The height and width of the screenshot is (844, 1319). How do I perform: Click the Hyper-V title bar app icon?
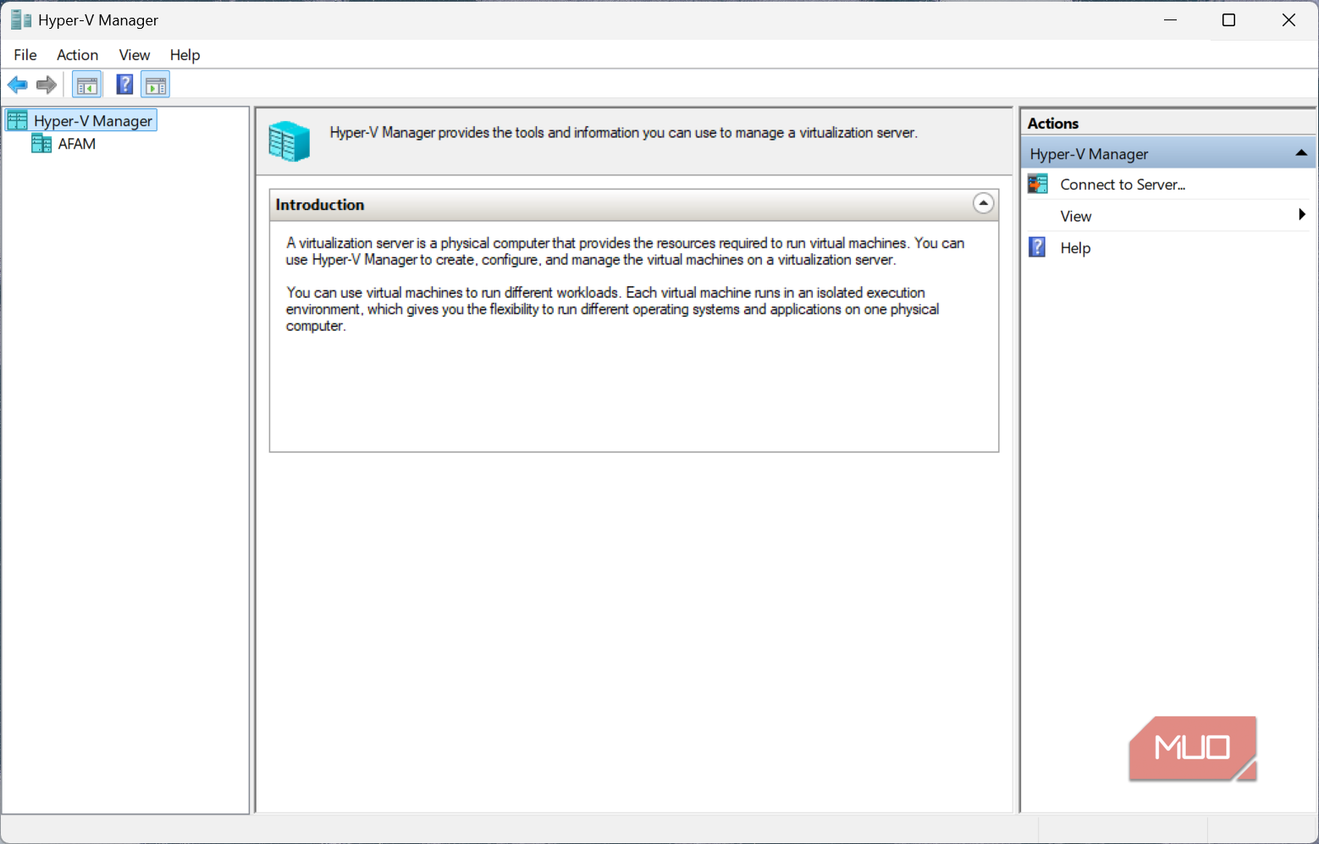20,20
